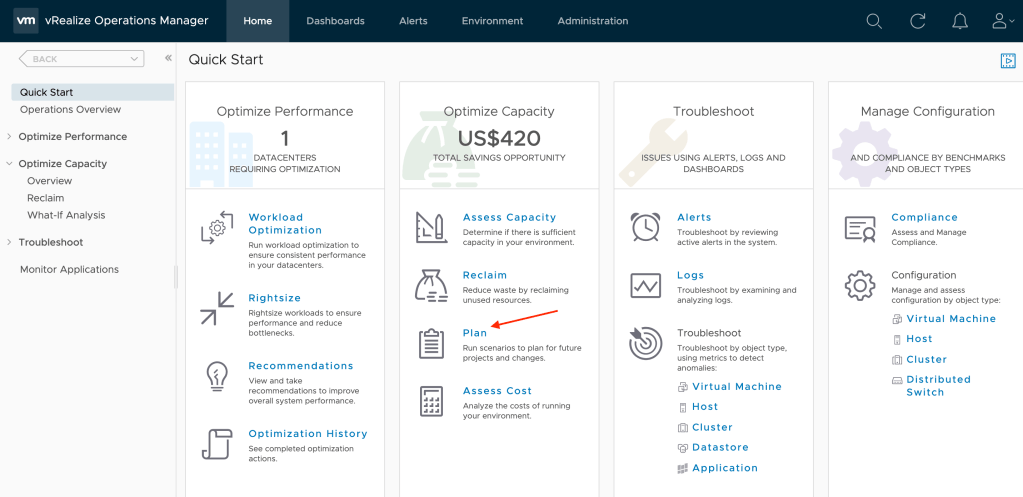Expand the Troubleshoot sidebar section
Image resolution: width=1023 pixels, height=497 pixels.
[10, 243]
